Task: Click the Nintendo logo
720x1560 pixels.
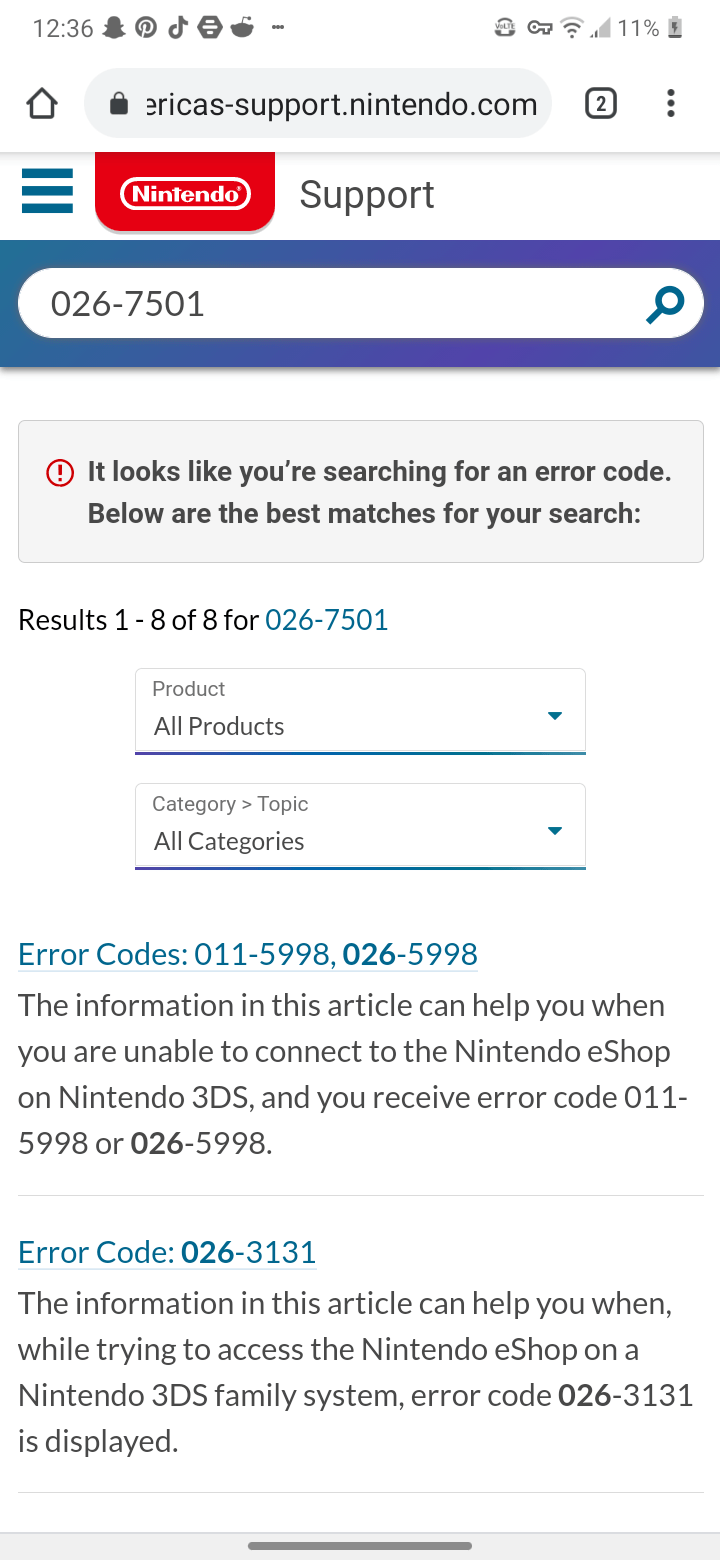Action: [185, 193]
